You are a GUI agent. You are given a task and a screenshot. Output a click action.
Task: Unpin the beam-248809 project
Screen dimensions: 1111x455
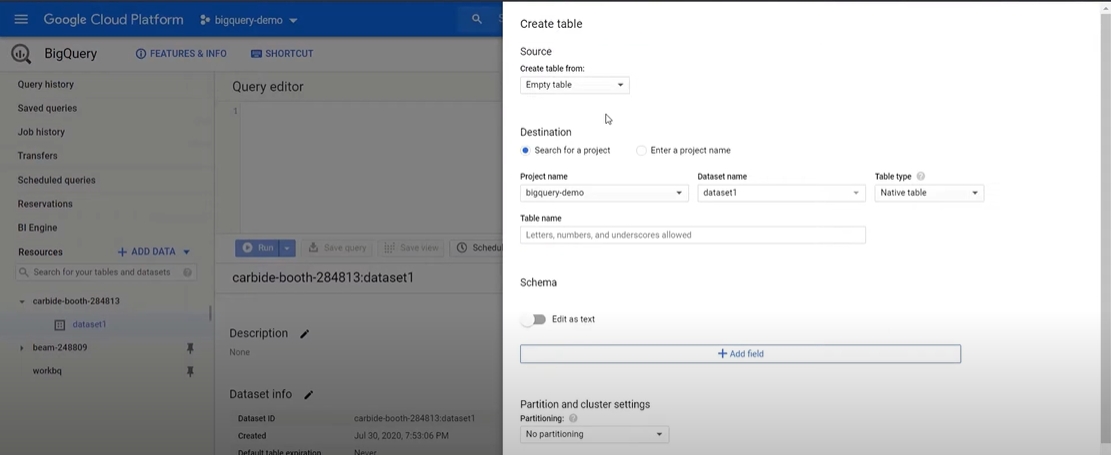(x=190, y=348)
